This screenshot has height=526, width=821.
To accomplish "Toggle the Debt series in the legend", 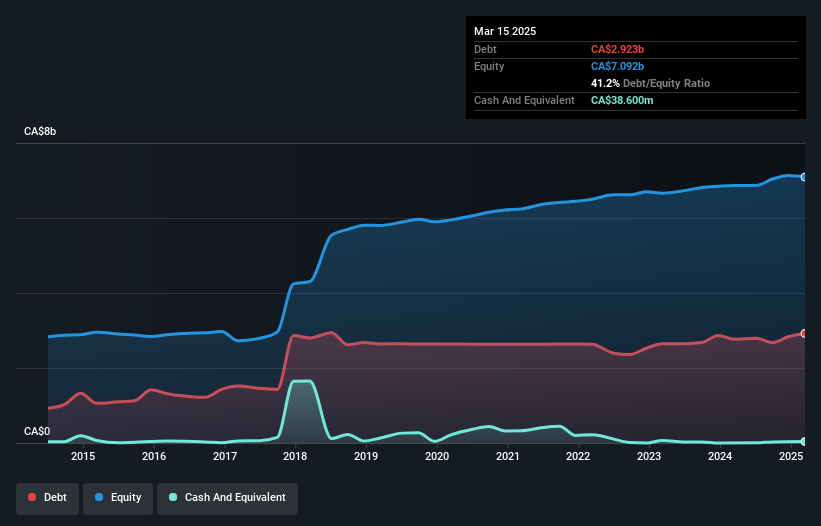I will click(48, 498).
